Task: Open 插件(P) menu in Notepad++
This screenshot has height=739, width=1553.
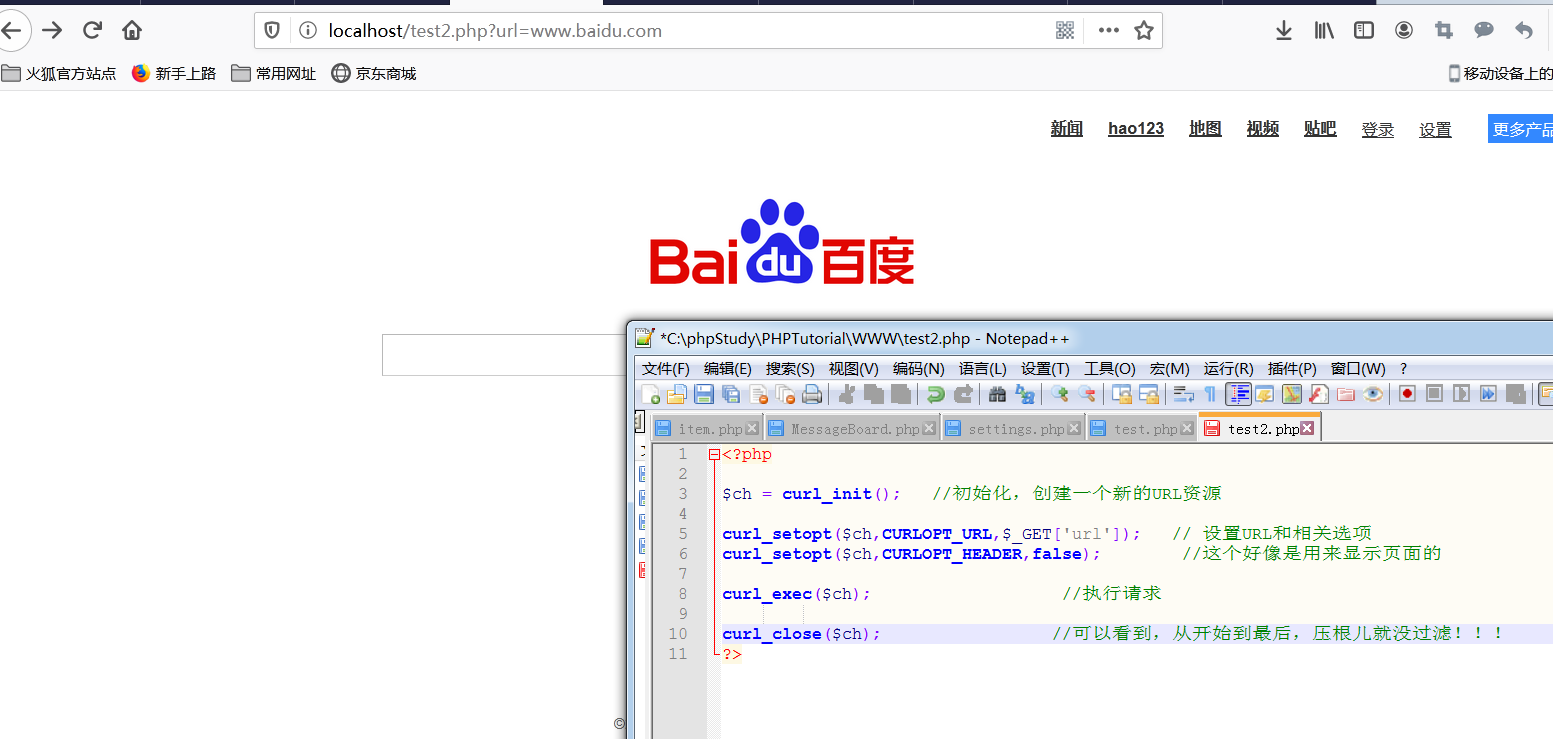Action: (x=1292, y=369)
